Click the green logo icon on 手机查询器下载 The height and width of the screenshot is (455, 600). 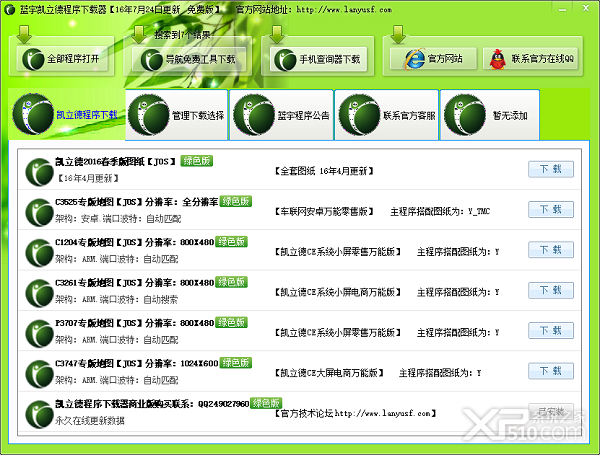[285, 60]
